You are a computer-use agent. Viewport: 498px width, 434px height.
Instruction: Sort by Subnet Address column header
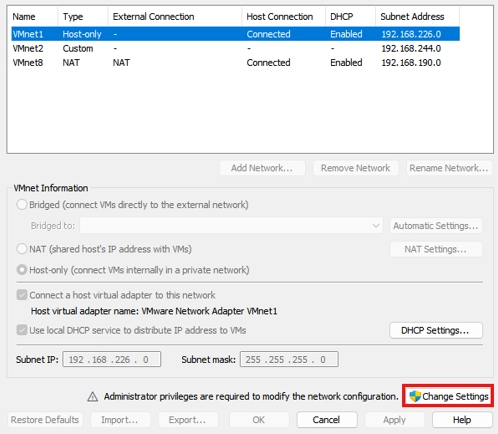pos(418,17)
